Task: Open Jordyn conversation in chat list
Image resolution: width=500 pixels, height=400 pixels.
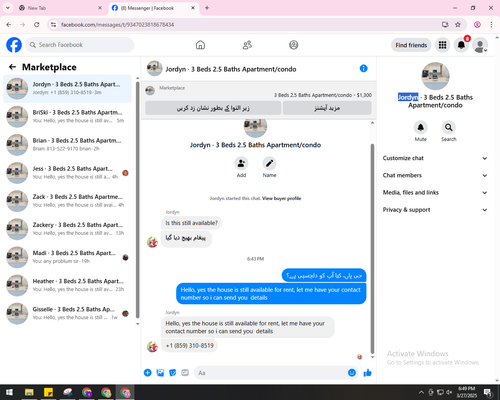Action: coord(67,88)
